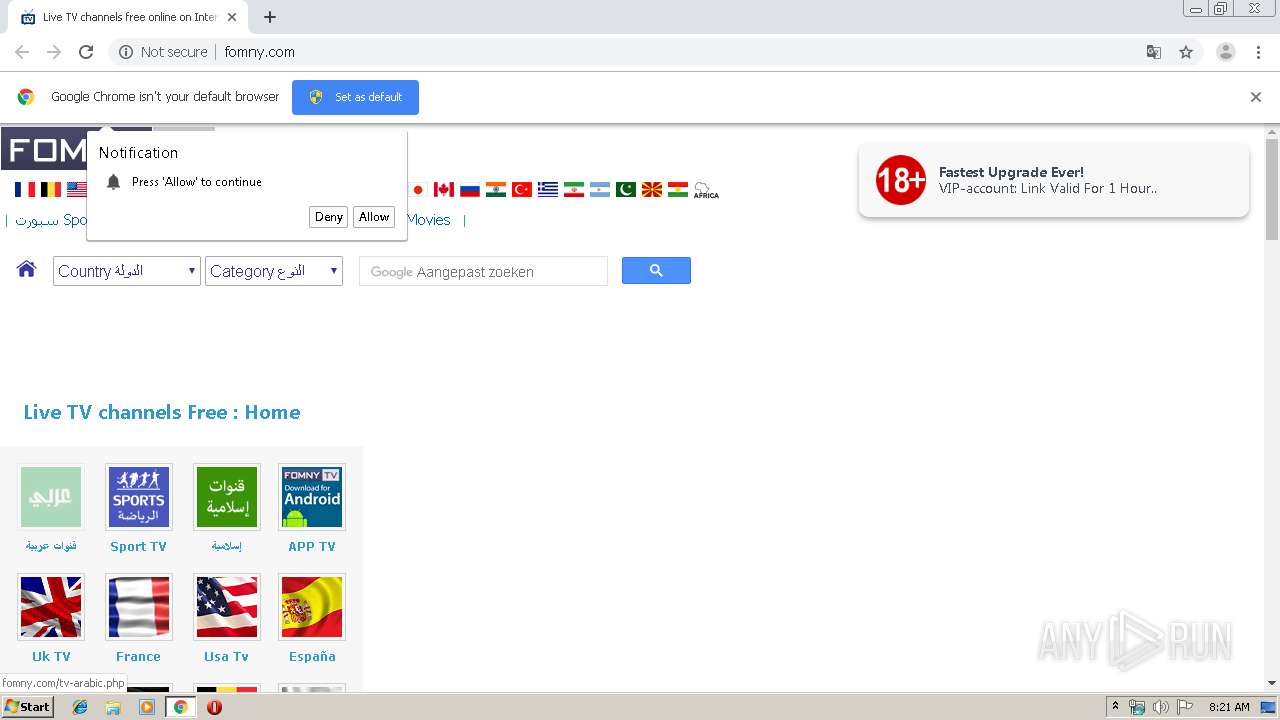
Task: Open the 18+ Fastest Upgrade Ever ad
Action: (x=1054, y=180)
